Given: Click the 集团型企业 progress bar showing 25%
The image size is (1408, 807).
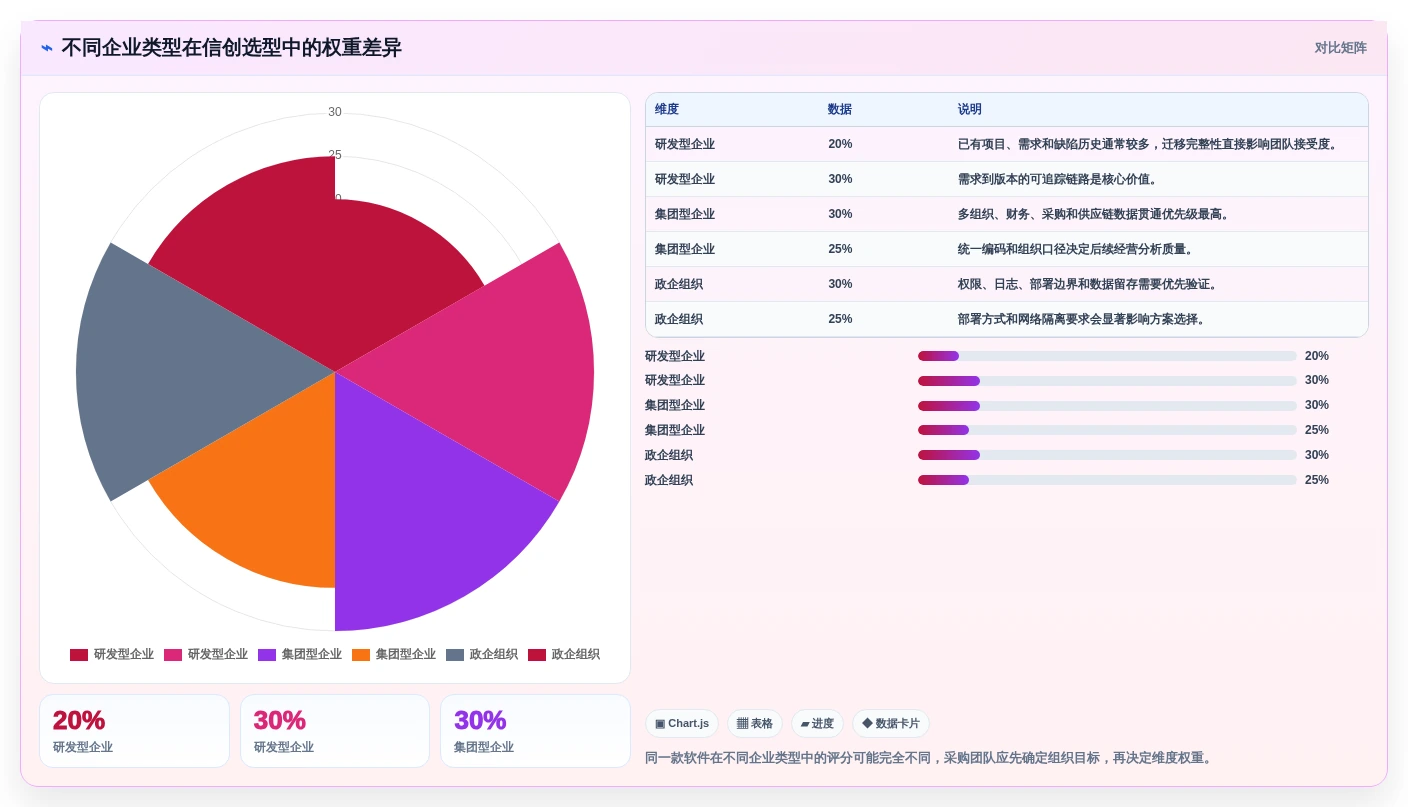Looking at the screenshot, I should pos(1107,430).
